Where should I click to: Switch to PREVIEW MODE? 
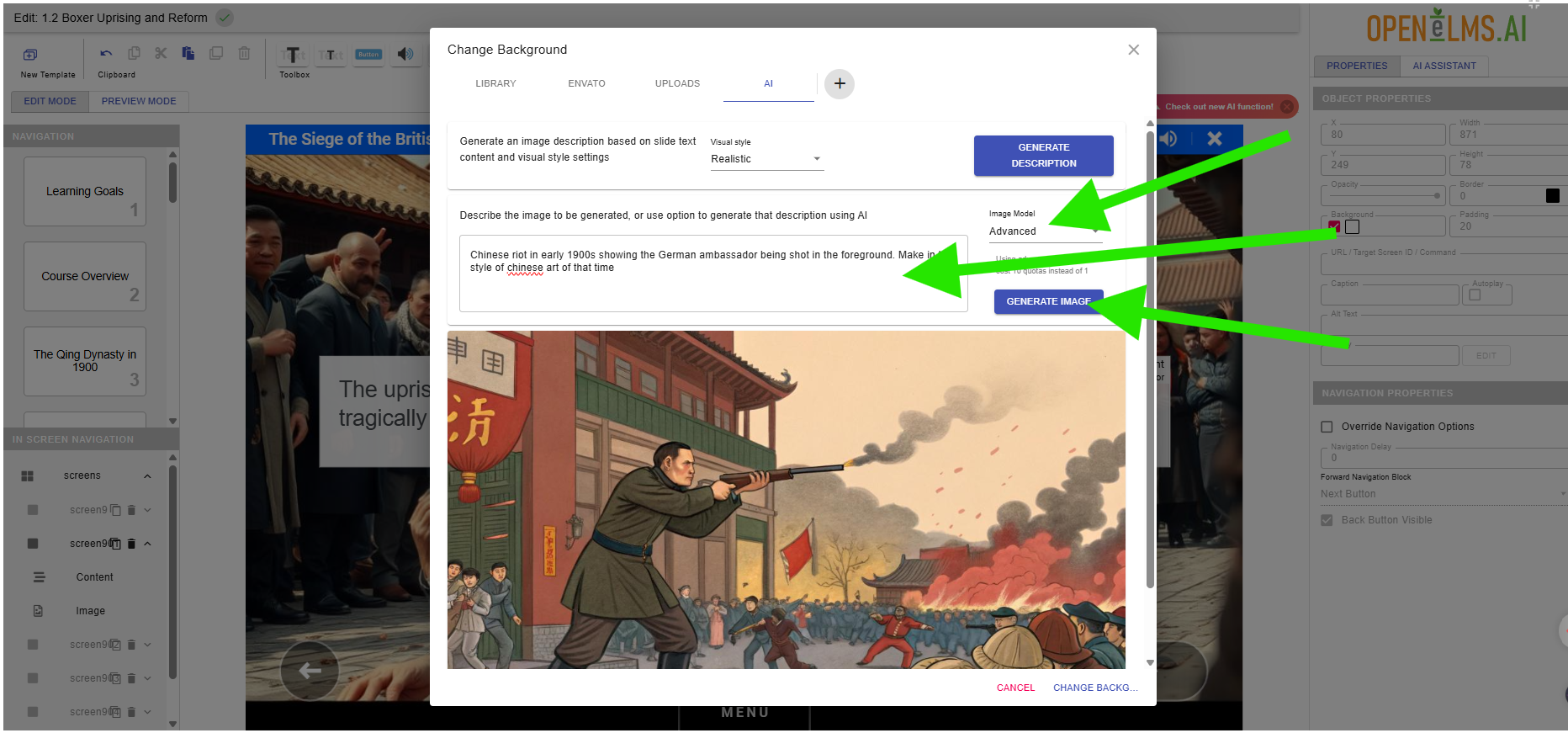pyautogui.click(x=139, y=101)
